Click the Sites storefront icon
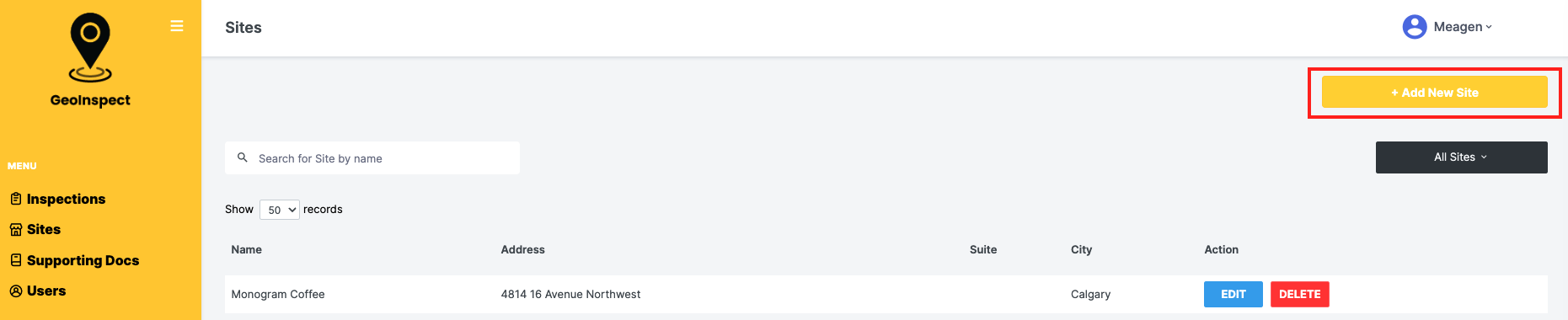The width and height of the screenshot is (1568, 320). (x=16, y=229)
